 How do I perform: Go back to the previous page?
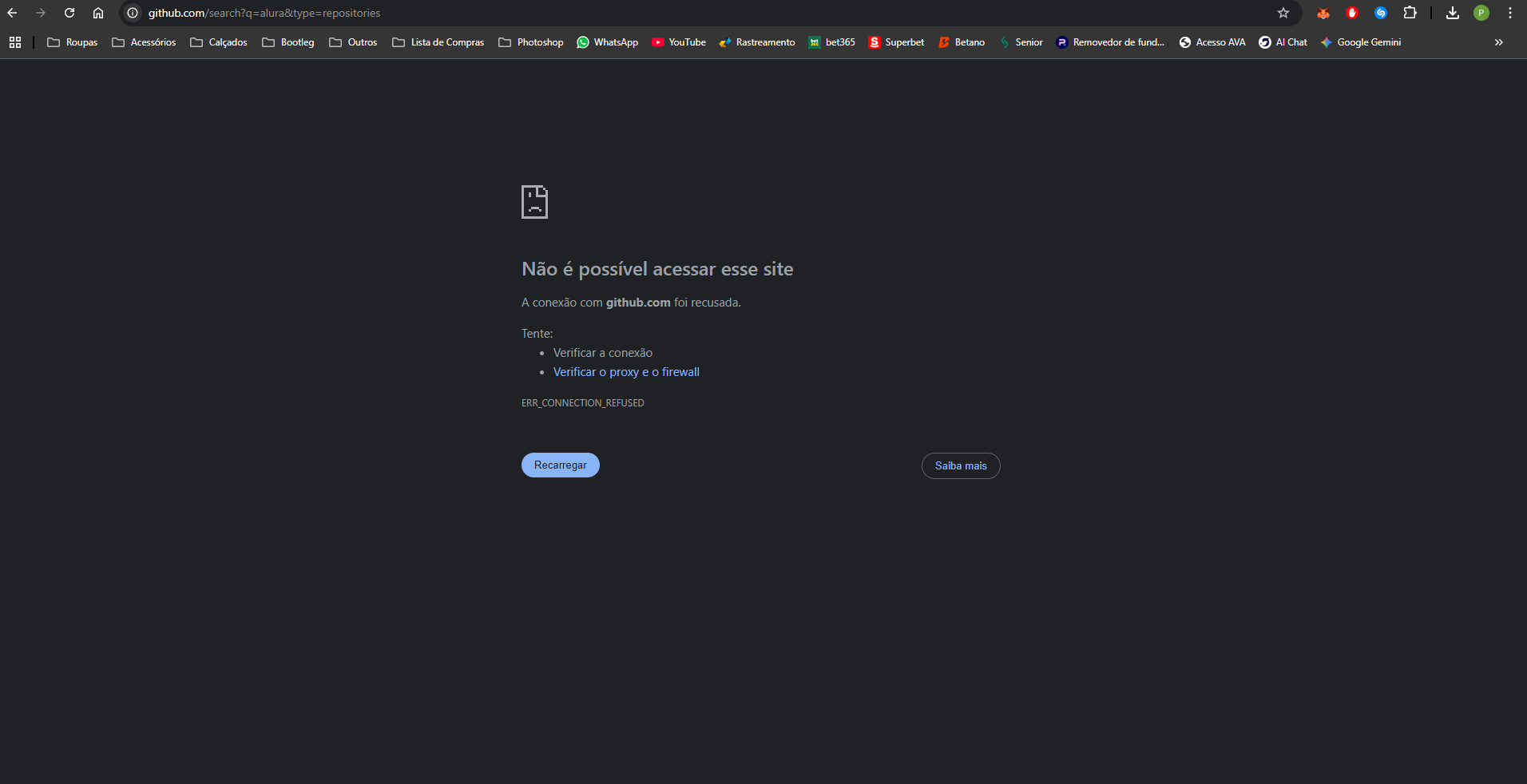(x=12, y=13)
